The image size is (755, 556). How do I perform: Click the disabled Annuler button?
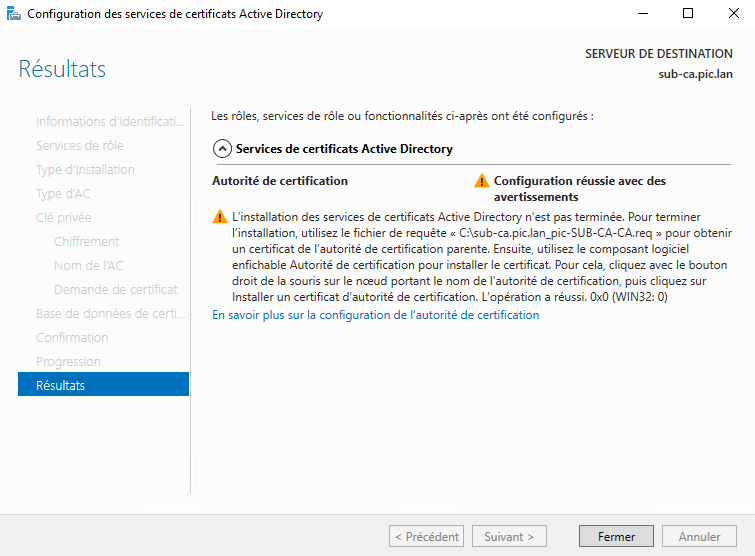pyautogui.click(x=699, y=536)
